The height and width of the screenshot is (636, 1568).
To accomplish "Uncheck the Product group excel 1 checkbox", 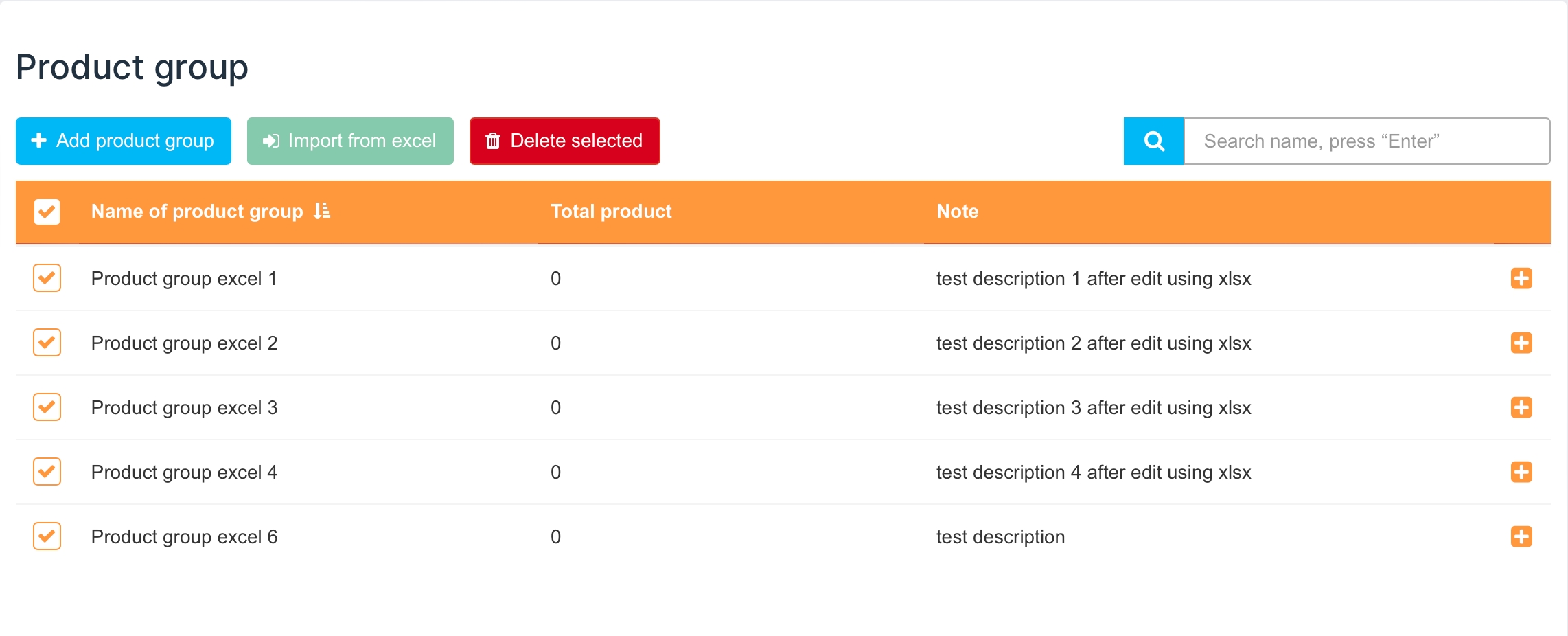I will (47, 278).
